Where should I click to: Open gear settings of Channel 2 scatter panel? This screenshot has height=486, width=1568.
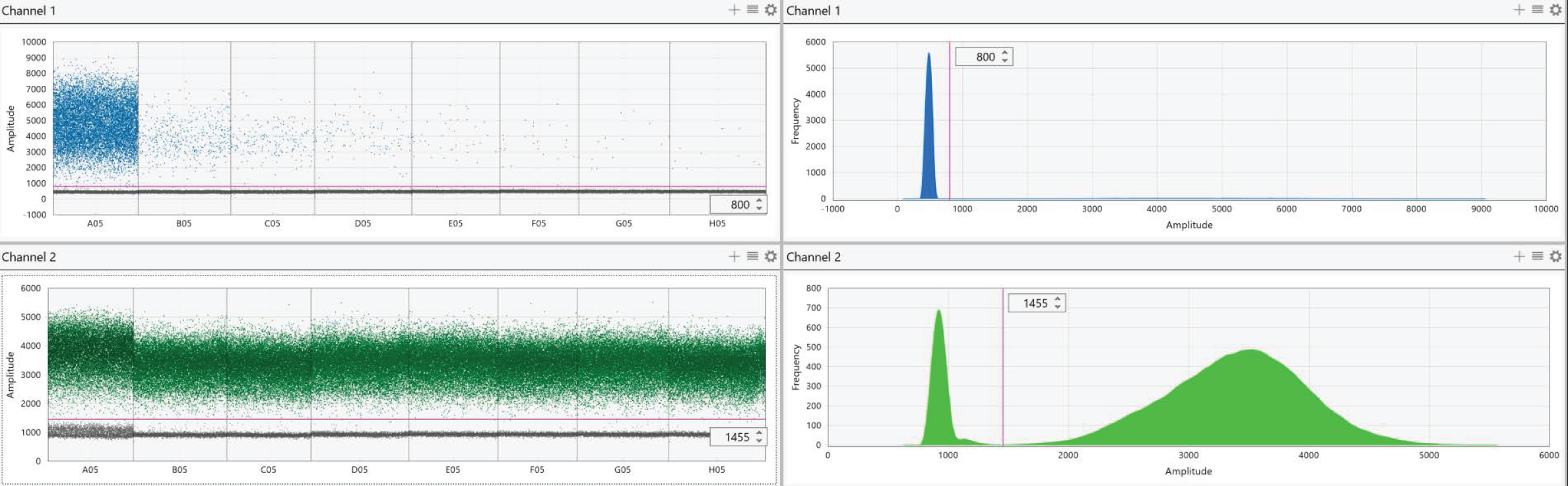[x=770, y=256]
